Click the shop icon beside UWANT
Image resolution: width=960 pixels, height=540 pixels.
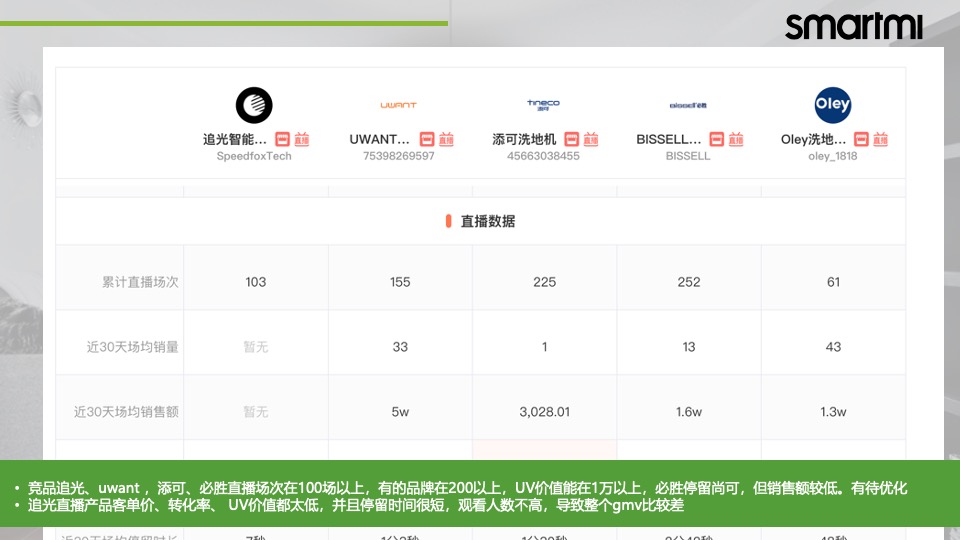[x=427, y=139]
